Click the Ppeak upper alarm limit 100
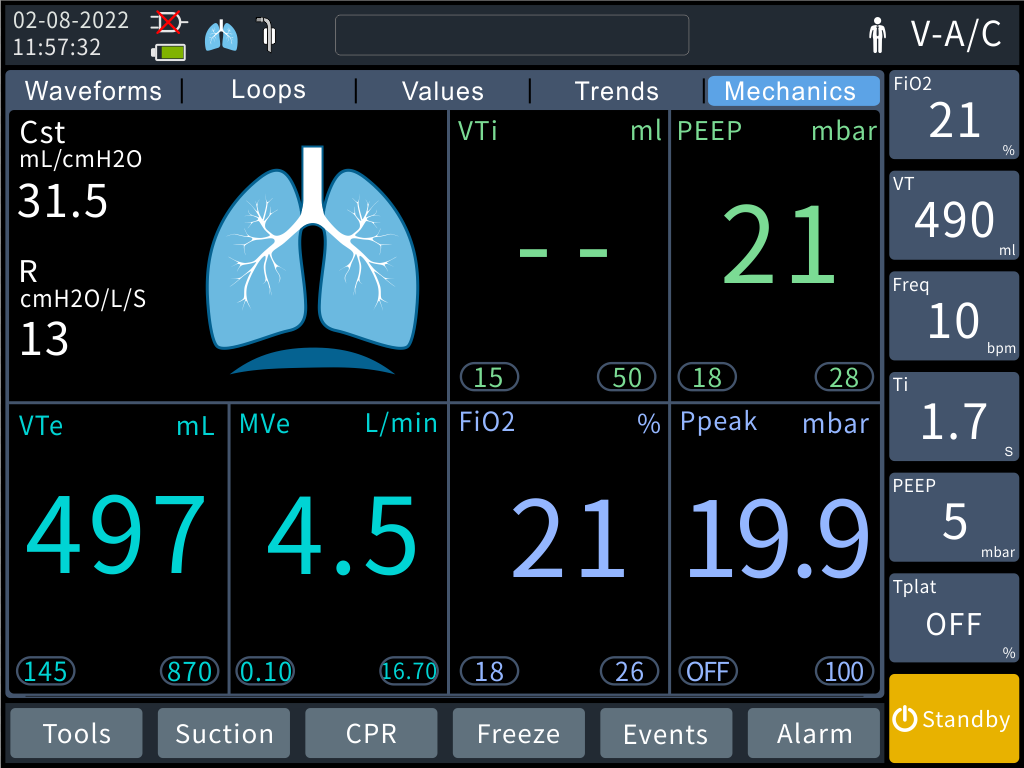 coord(844,671)
